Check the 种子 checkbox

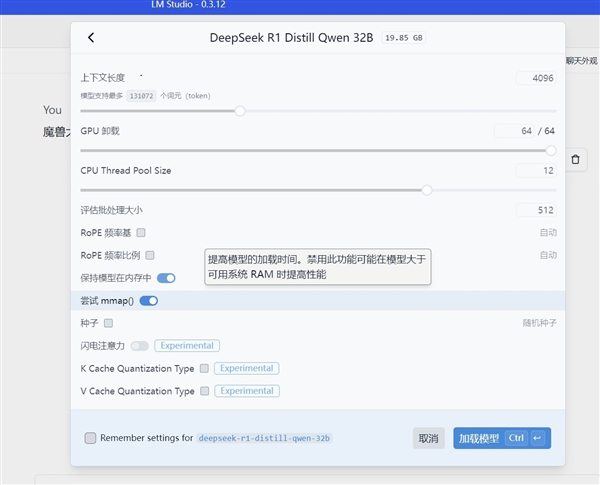point(109,323)
